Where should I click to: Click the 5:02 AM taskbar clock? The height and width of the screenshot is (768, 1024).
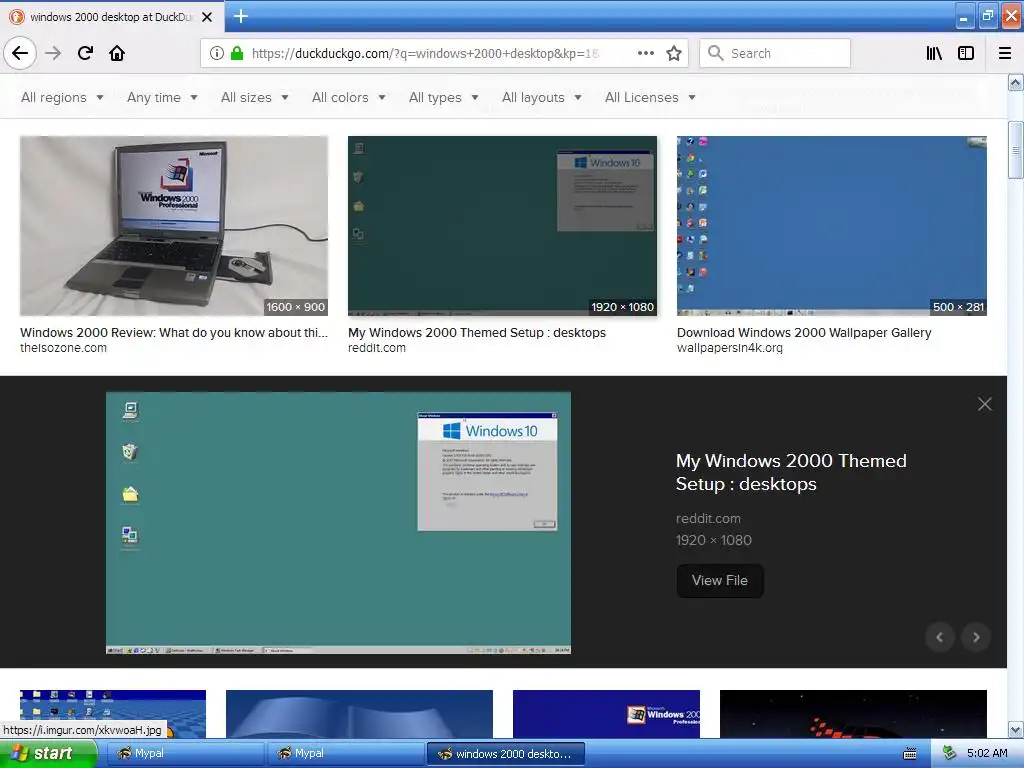pos(987,754)
